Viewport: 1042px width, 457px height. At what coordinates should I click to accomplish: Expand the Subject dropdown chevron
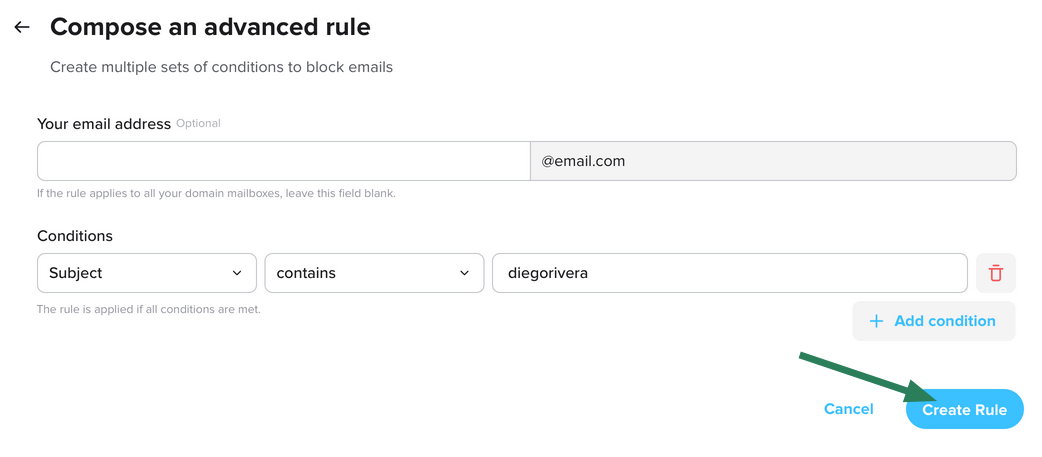pos(237,273)
